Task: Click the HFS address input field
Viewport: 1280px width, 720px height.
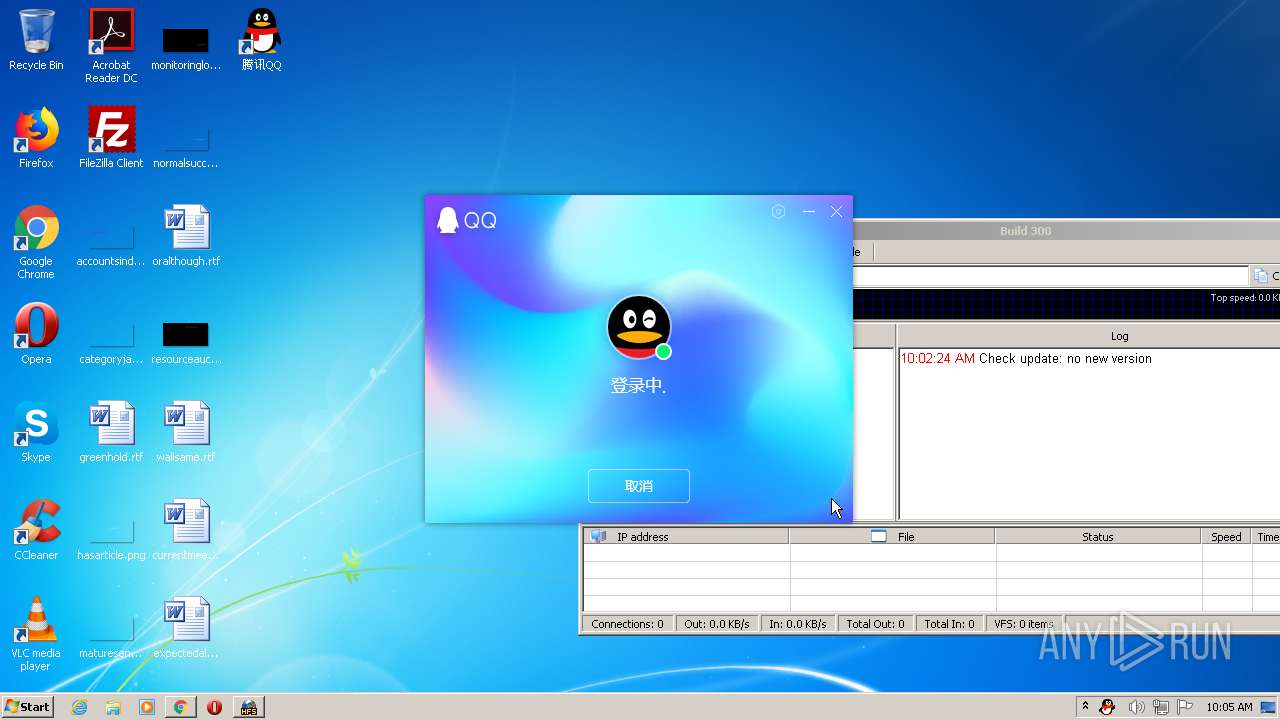Action: coord(1050,276)
